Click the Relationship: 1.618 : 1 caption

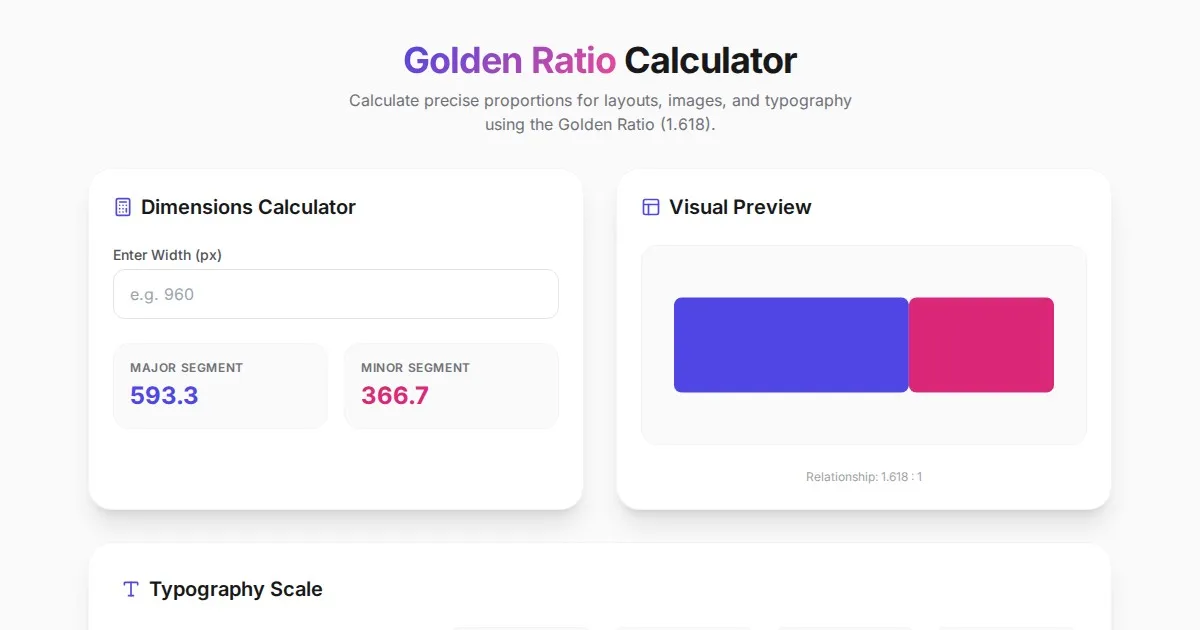click(864, 477)
